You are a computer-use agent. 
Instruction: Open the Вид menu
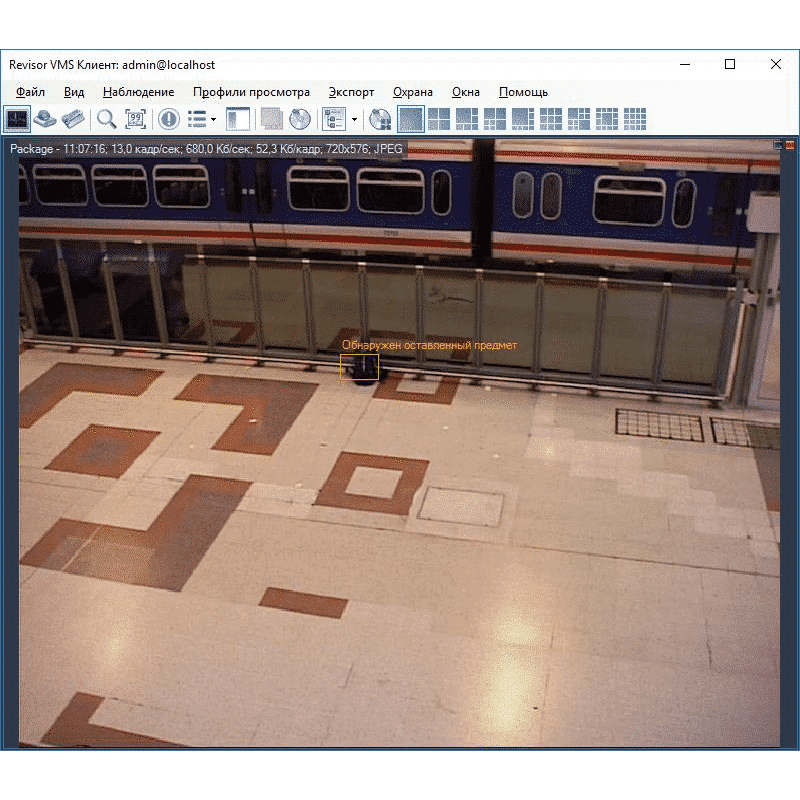point(74,92)
